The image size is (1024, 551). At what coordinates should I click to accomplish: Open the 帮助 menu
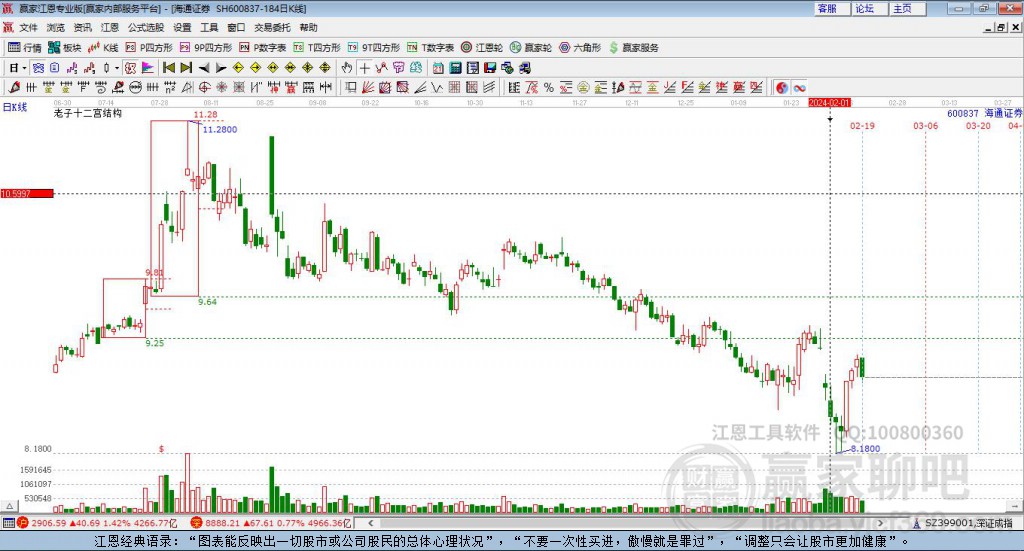pyautogui.click(x=308, y=27)
